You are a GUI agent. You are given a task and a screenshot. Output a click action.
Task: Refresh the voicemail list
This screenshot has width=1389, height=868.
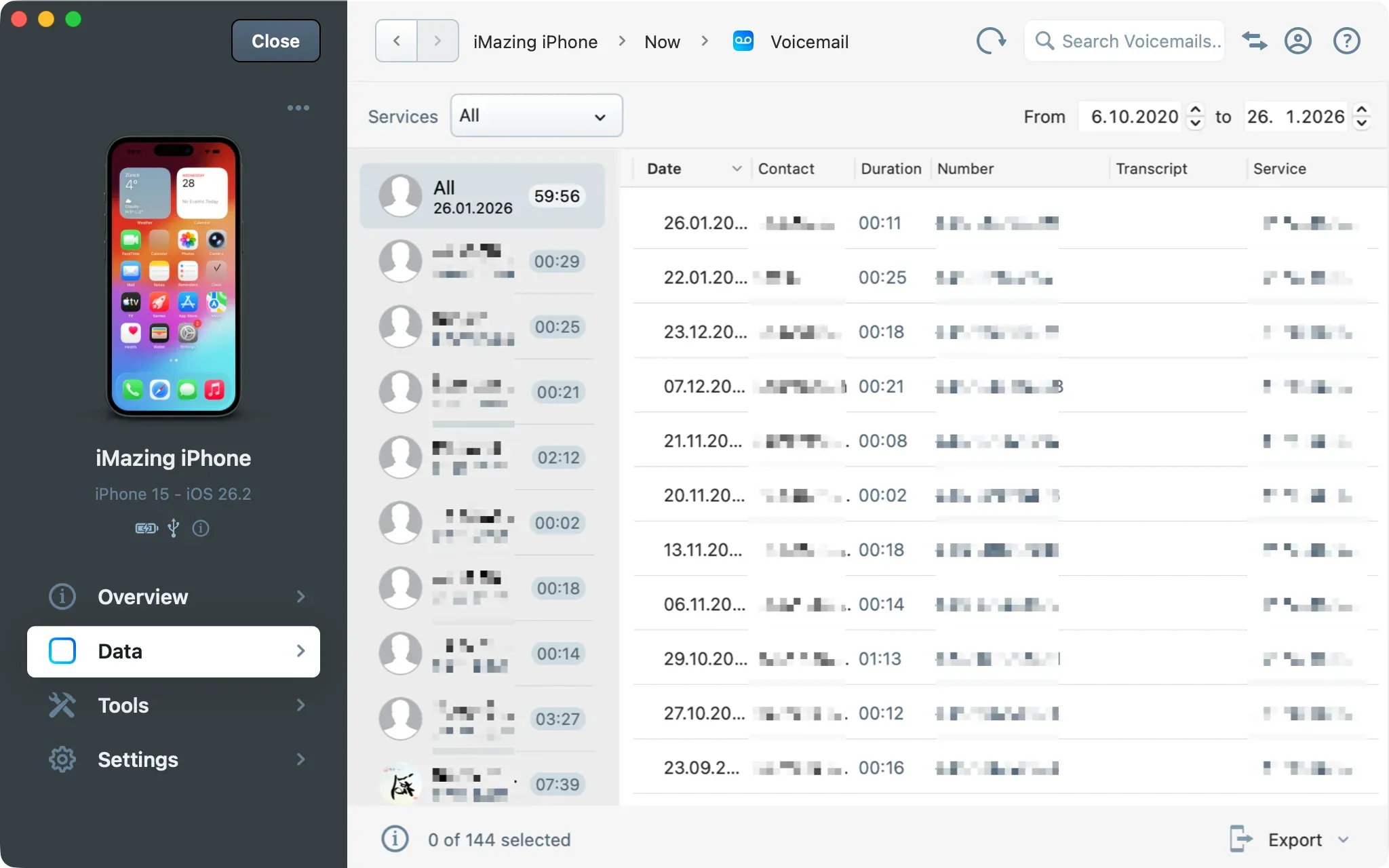point(992,41)
